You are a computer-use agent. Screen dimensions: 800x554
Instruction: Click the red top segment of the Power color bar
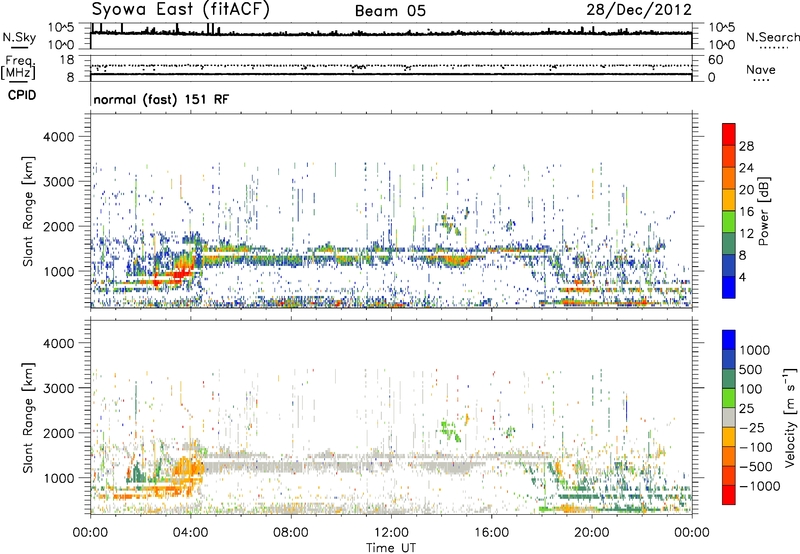coord(729,134)
